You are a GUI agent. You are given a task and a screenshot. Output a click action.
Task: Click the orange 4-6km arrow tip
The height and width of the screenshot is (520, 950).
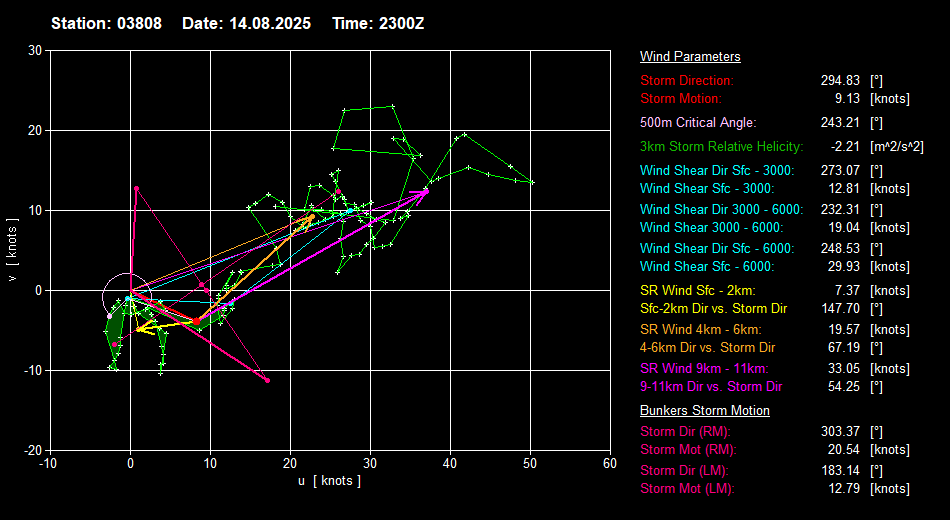click(312, 216)
